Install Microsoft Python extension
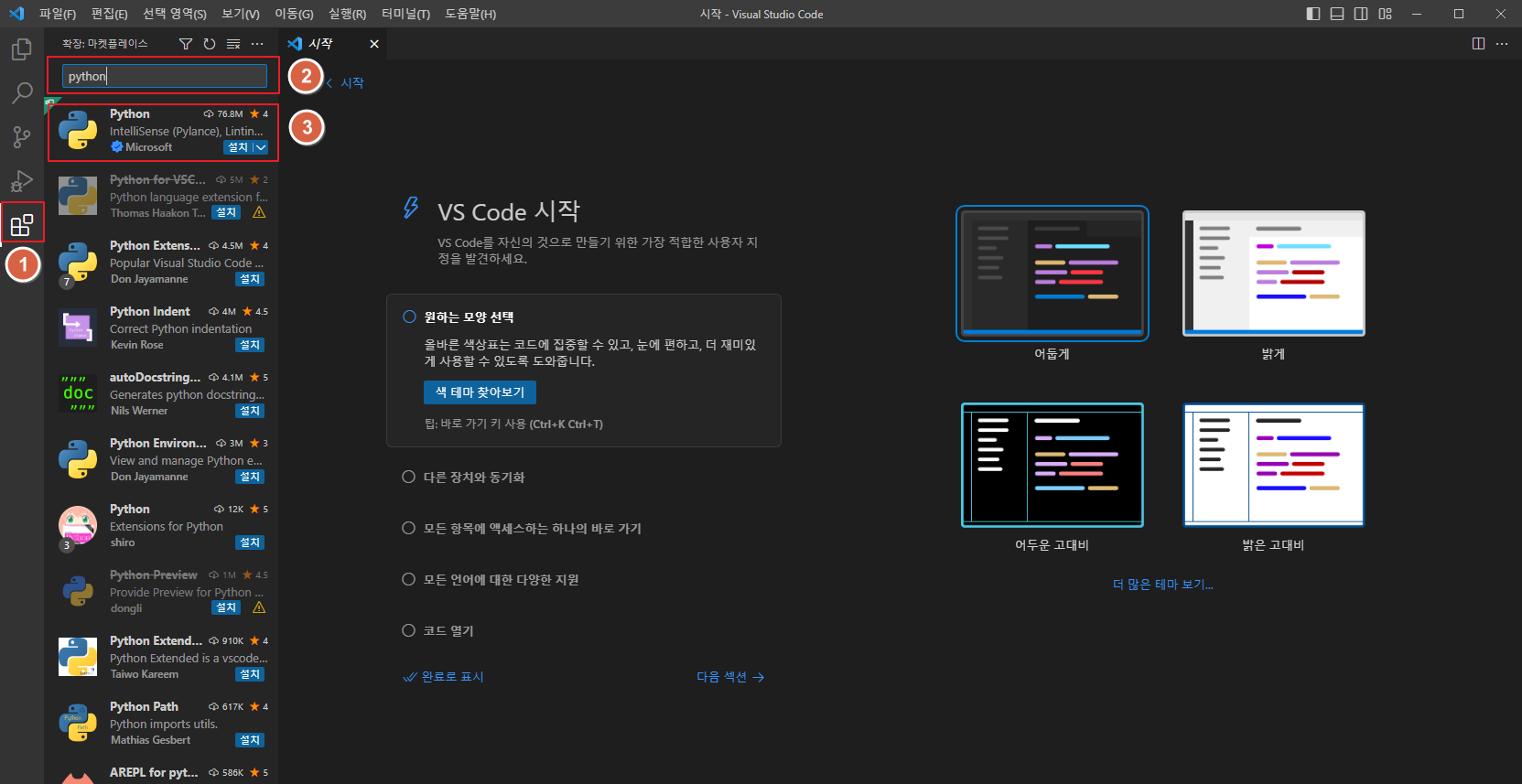This screenshot has height=784, width=1522. [238, 147]
